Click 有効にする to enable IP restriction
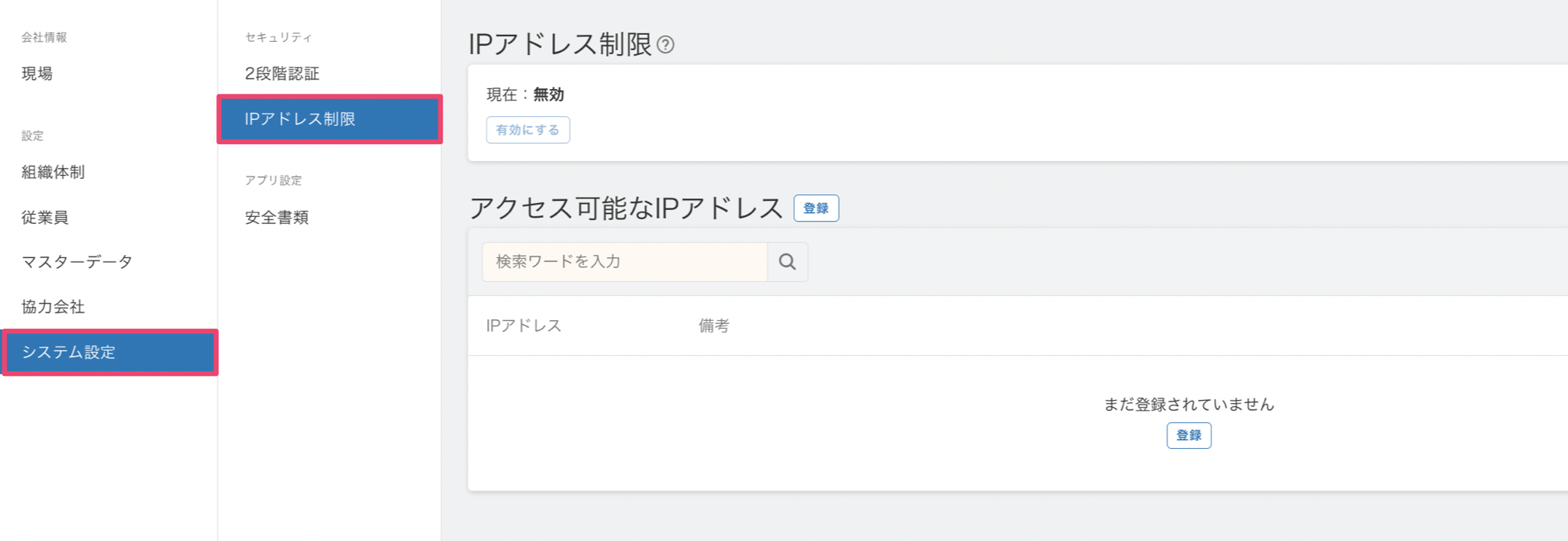 pyautogui.click(x=527, y=129)
